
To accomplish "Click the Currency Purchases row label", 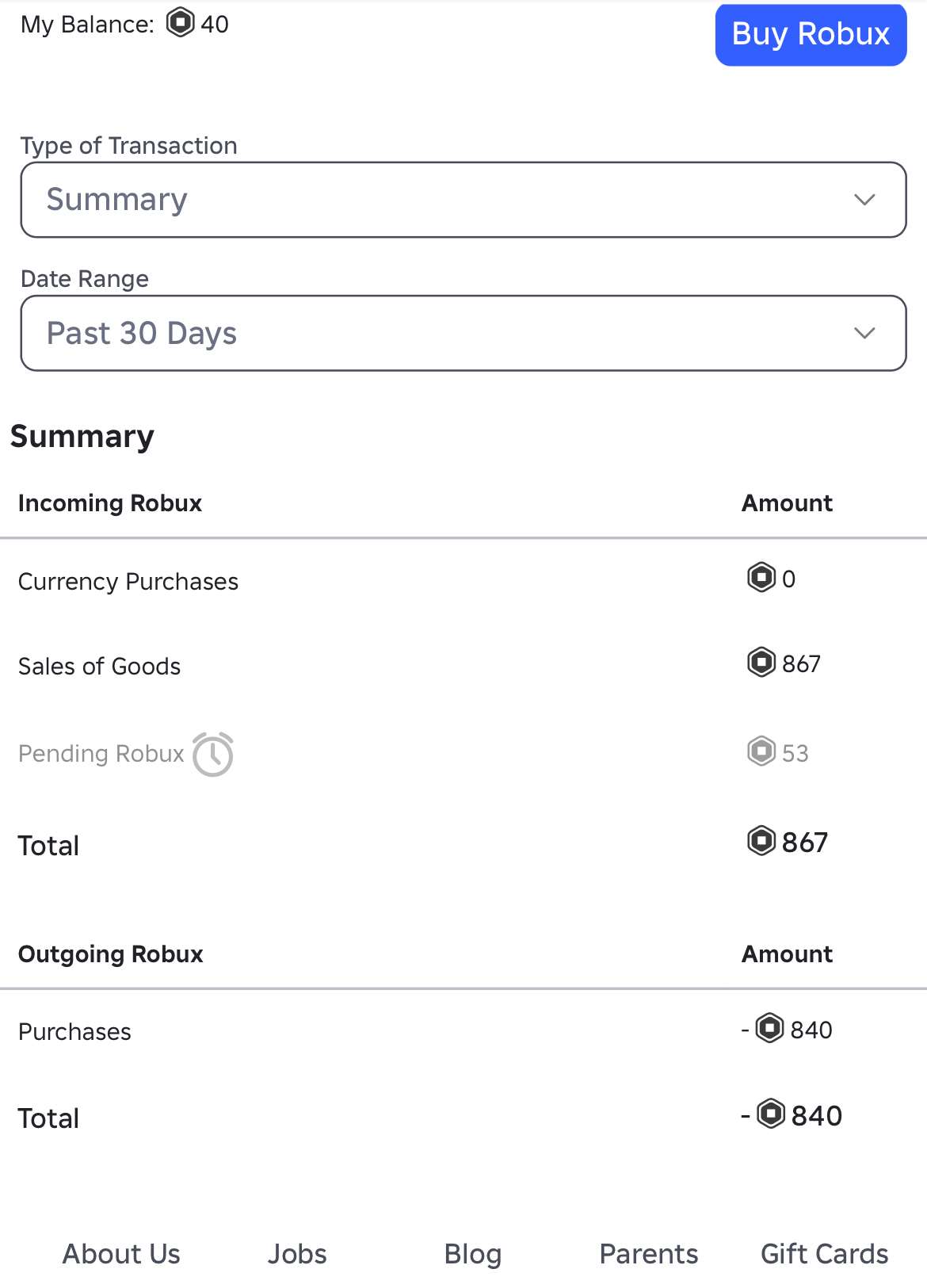I will click(128, 582).
